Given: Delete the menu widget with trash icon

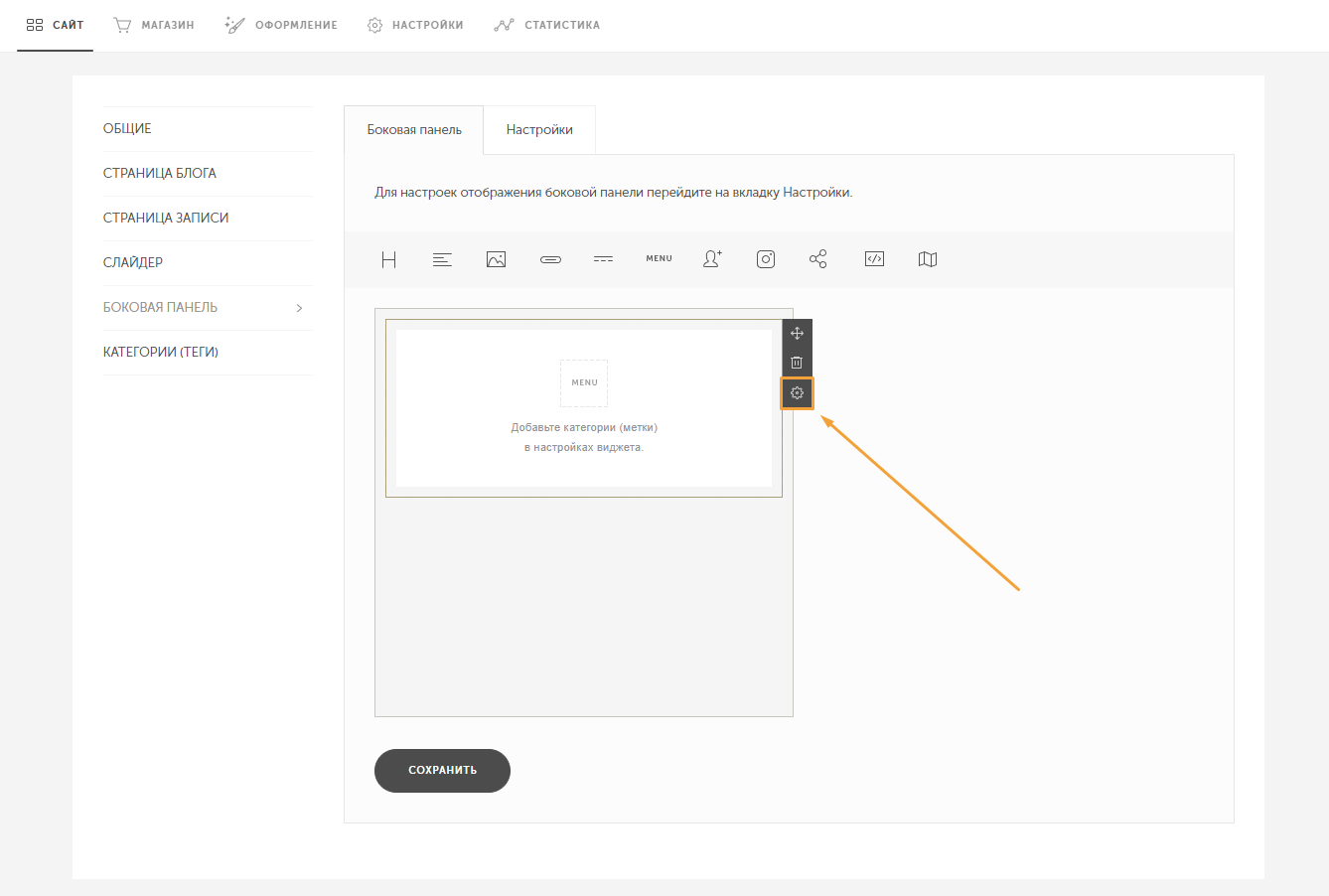Looking at the screenshot, I should 797,363.
